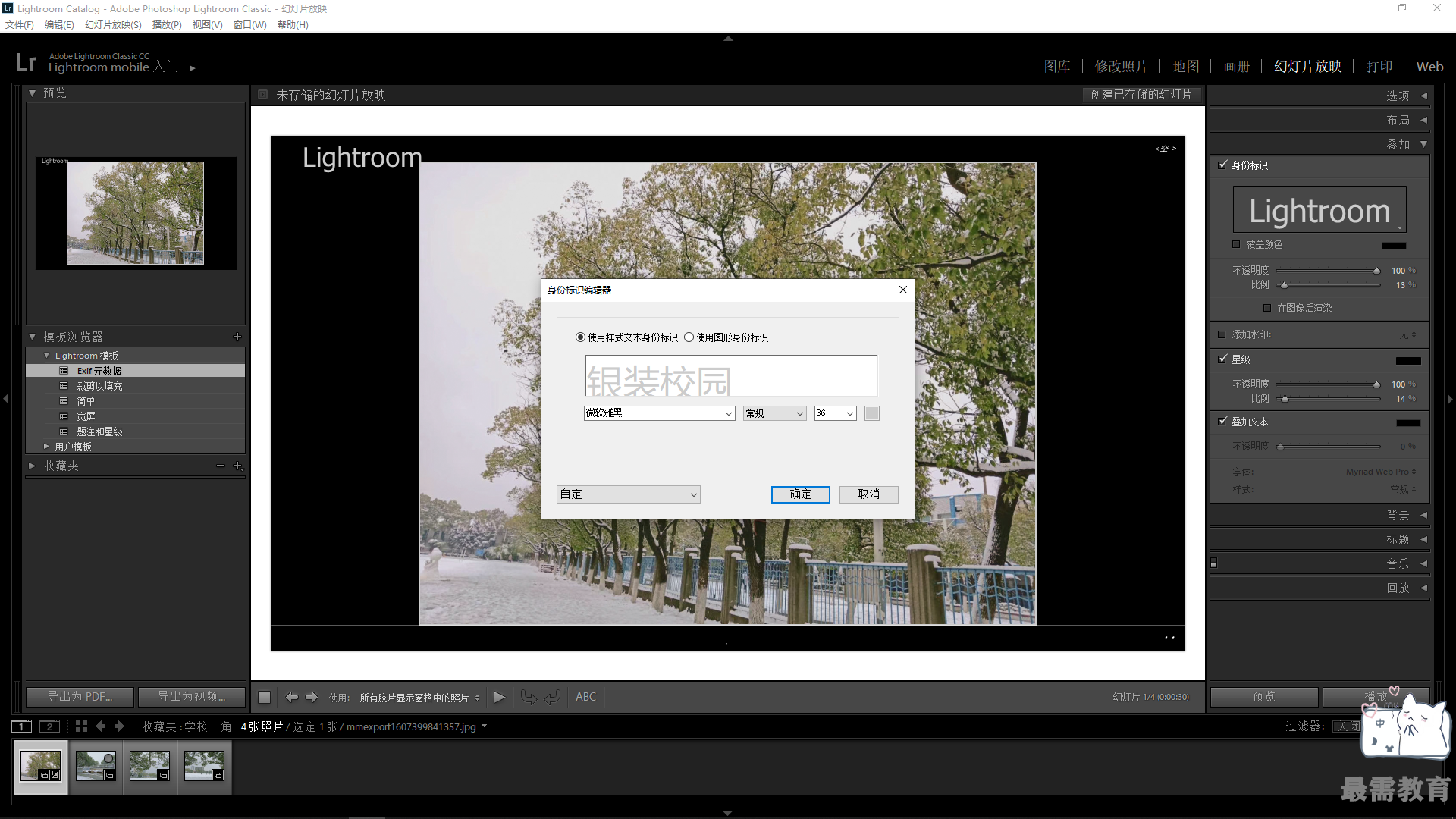
Task: Click identity plate text input field
Action: point(731,375)
